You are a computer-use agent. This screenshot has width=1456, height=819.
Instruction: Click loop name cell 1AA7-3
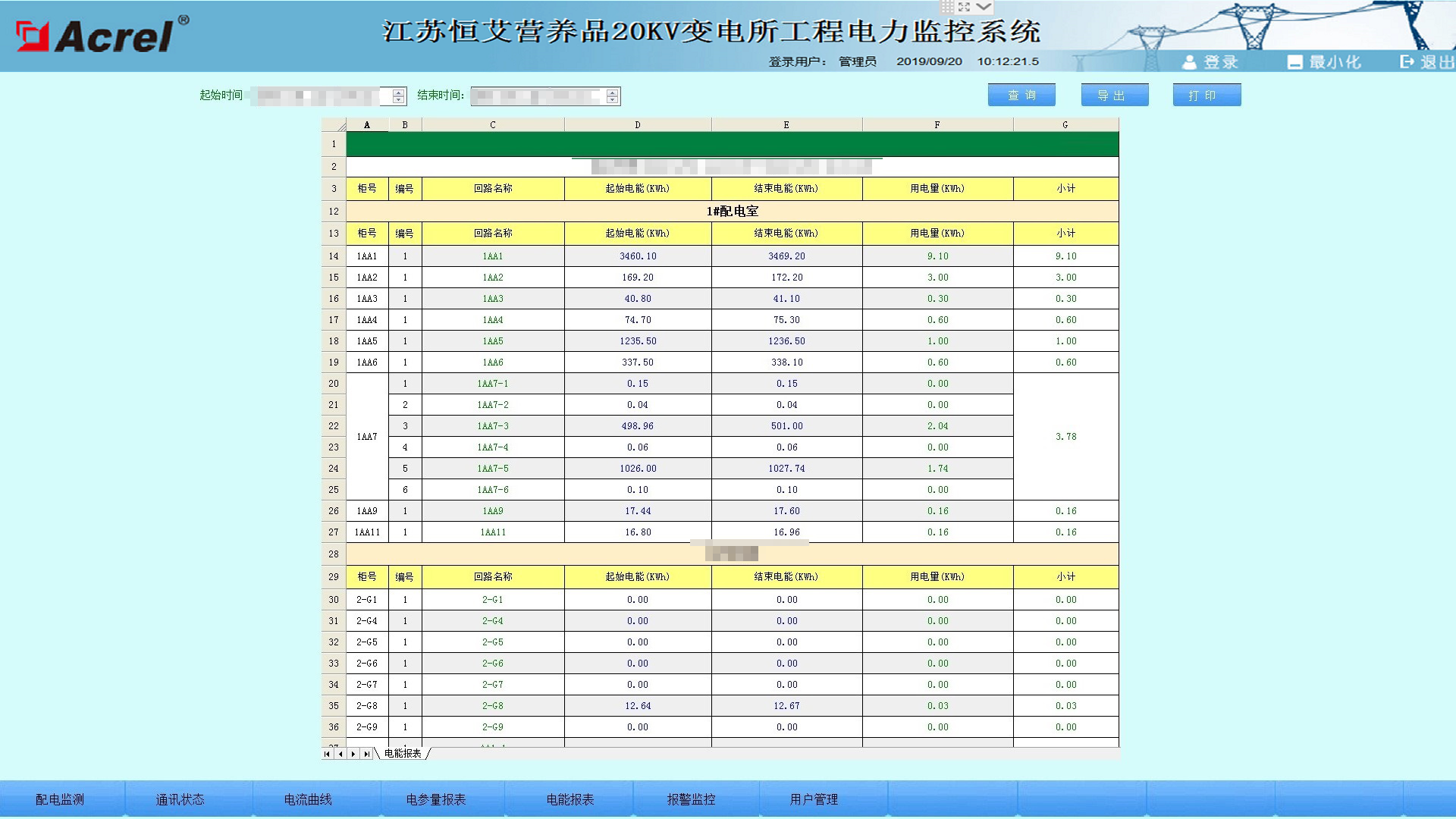click(493, 426)
